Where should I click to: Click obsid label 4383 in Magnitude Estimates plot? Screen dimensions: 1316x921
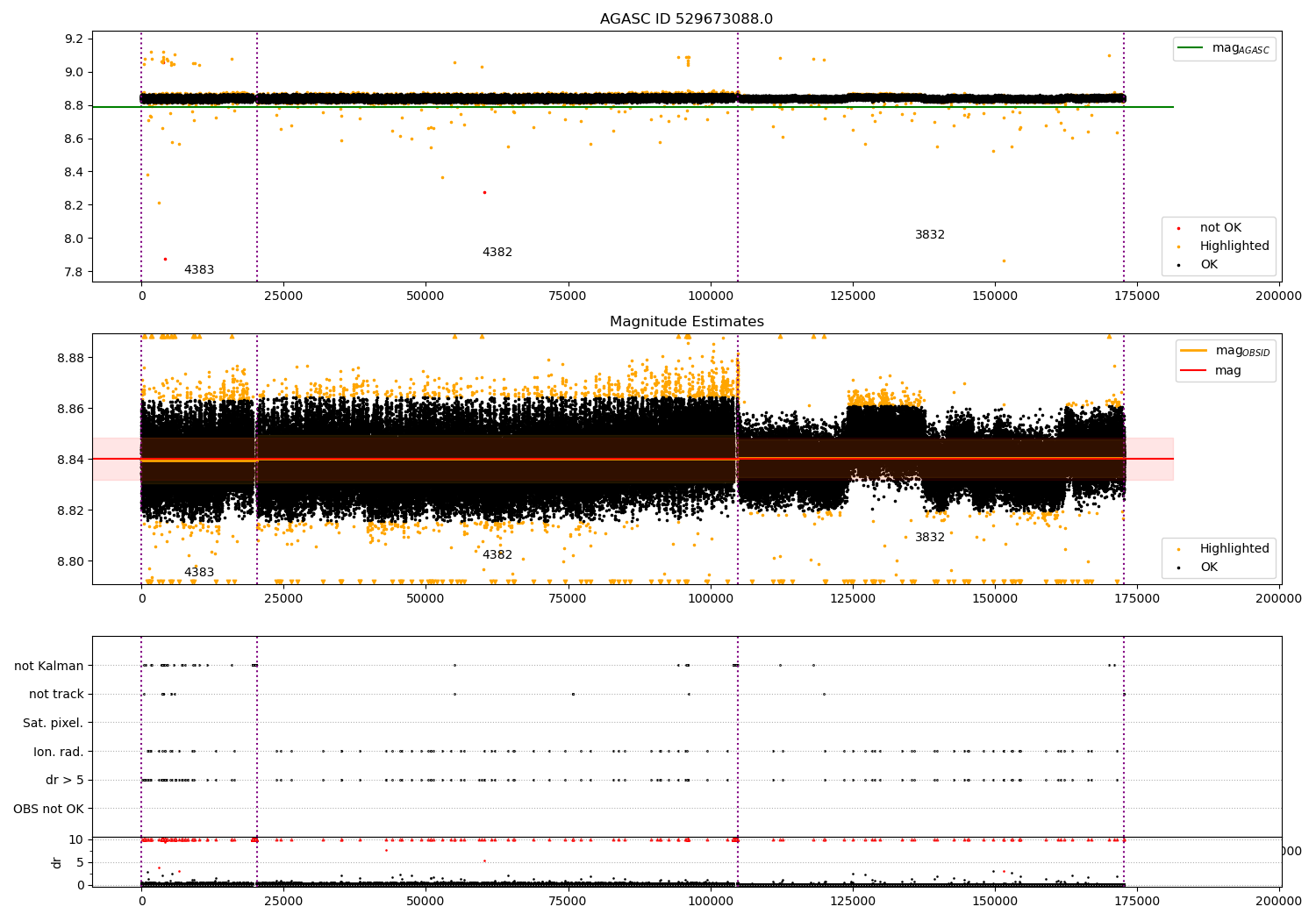click(x=199, y=573)
